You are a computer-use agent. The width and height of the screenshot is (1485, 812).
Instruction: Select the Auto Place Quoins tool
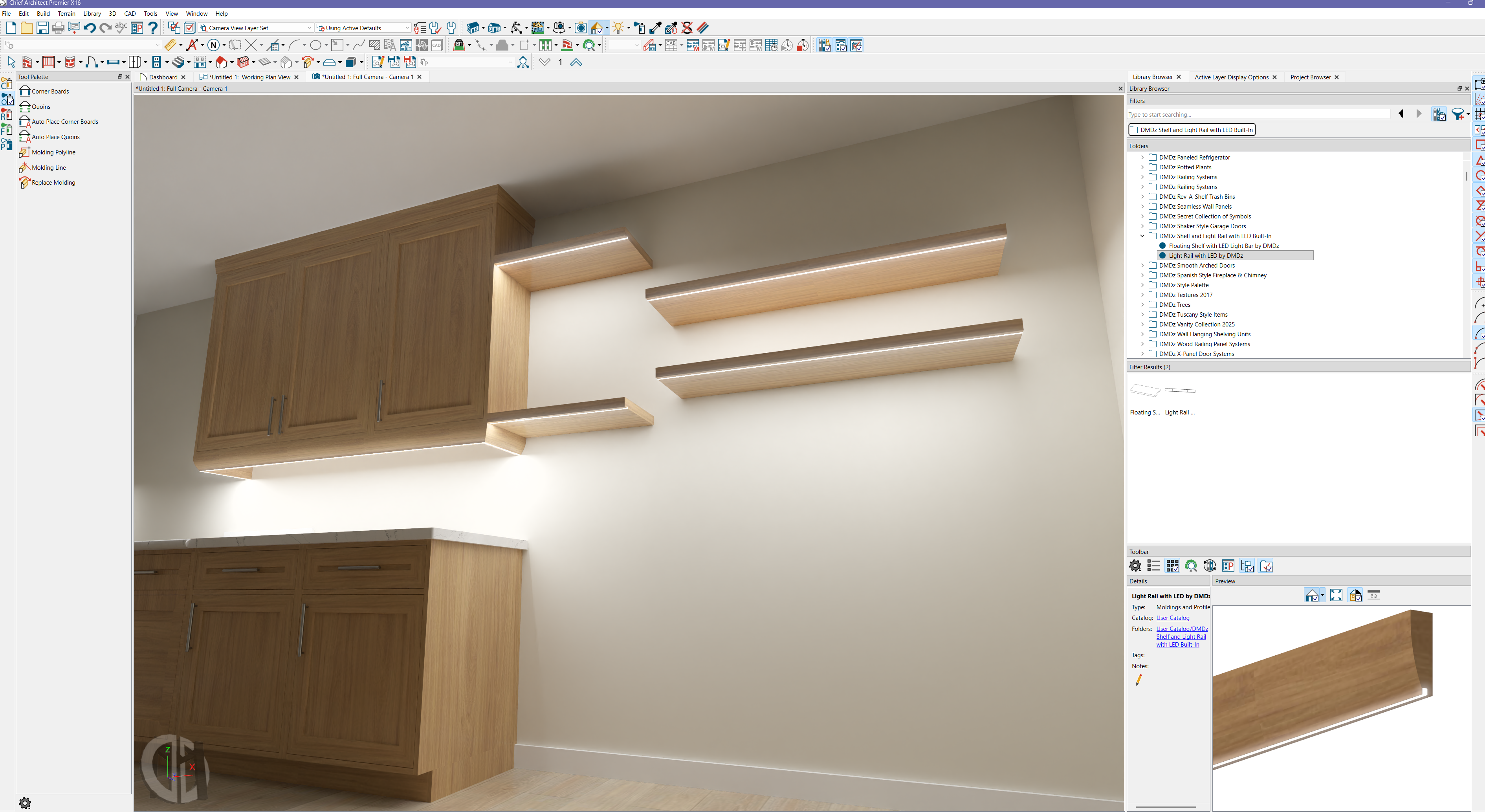coord(55,137)
